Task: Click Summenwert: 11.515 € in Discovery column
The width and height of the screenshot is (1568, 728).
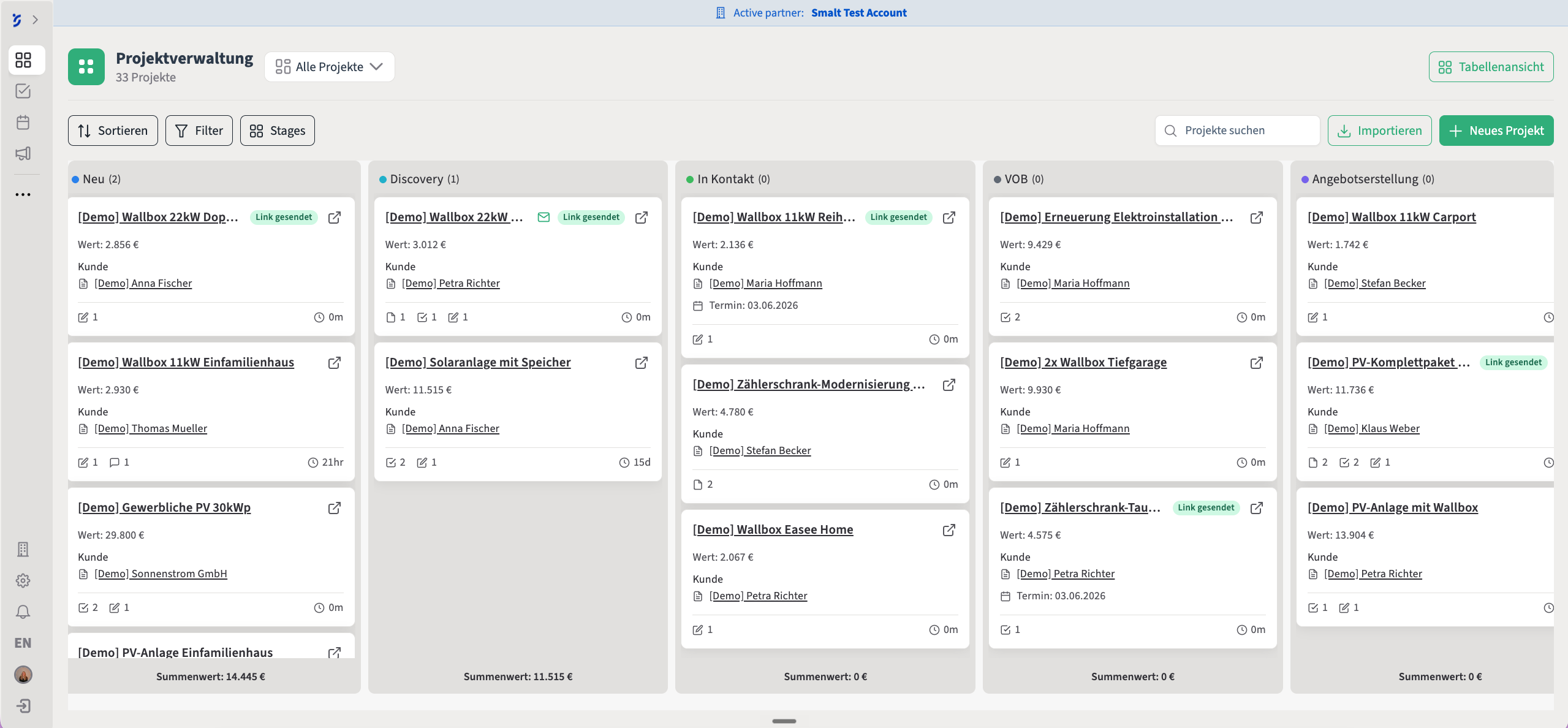Action: (518, 677)
